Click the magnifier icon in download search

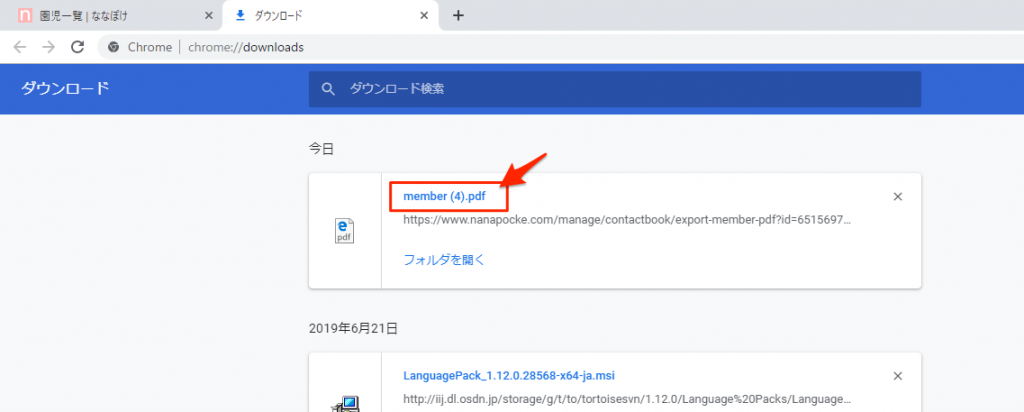328,89
